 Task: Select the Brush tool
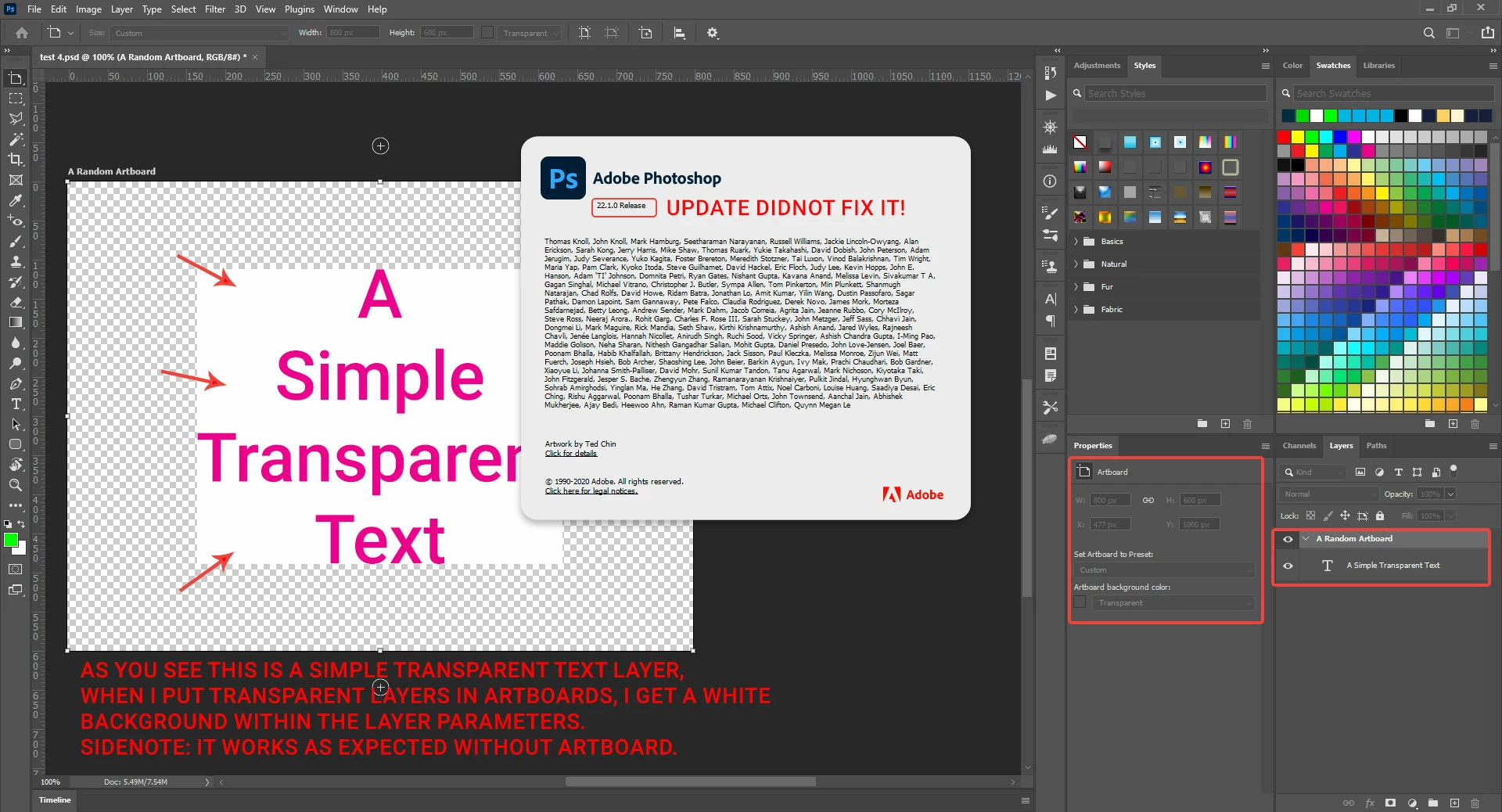[16, 241]
